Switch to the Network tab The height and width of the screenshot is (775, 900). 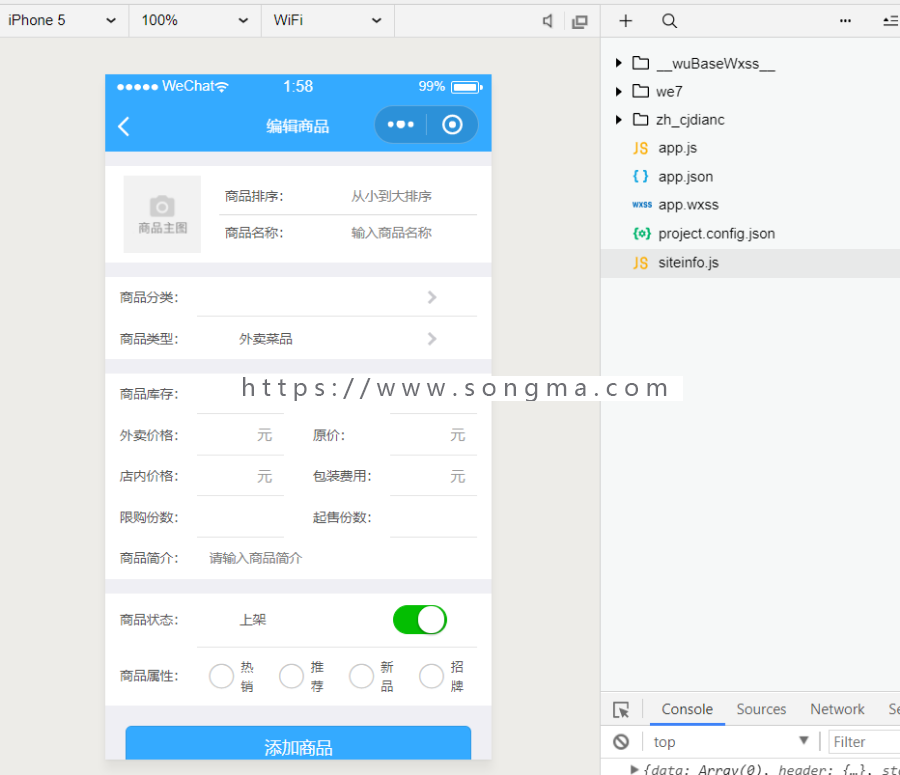pyautogui.click(x=837, y=710)
